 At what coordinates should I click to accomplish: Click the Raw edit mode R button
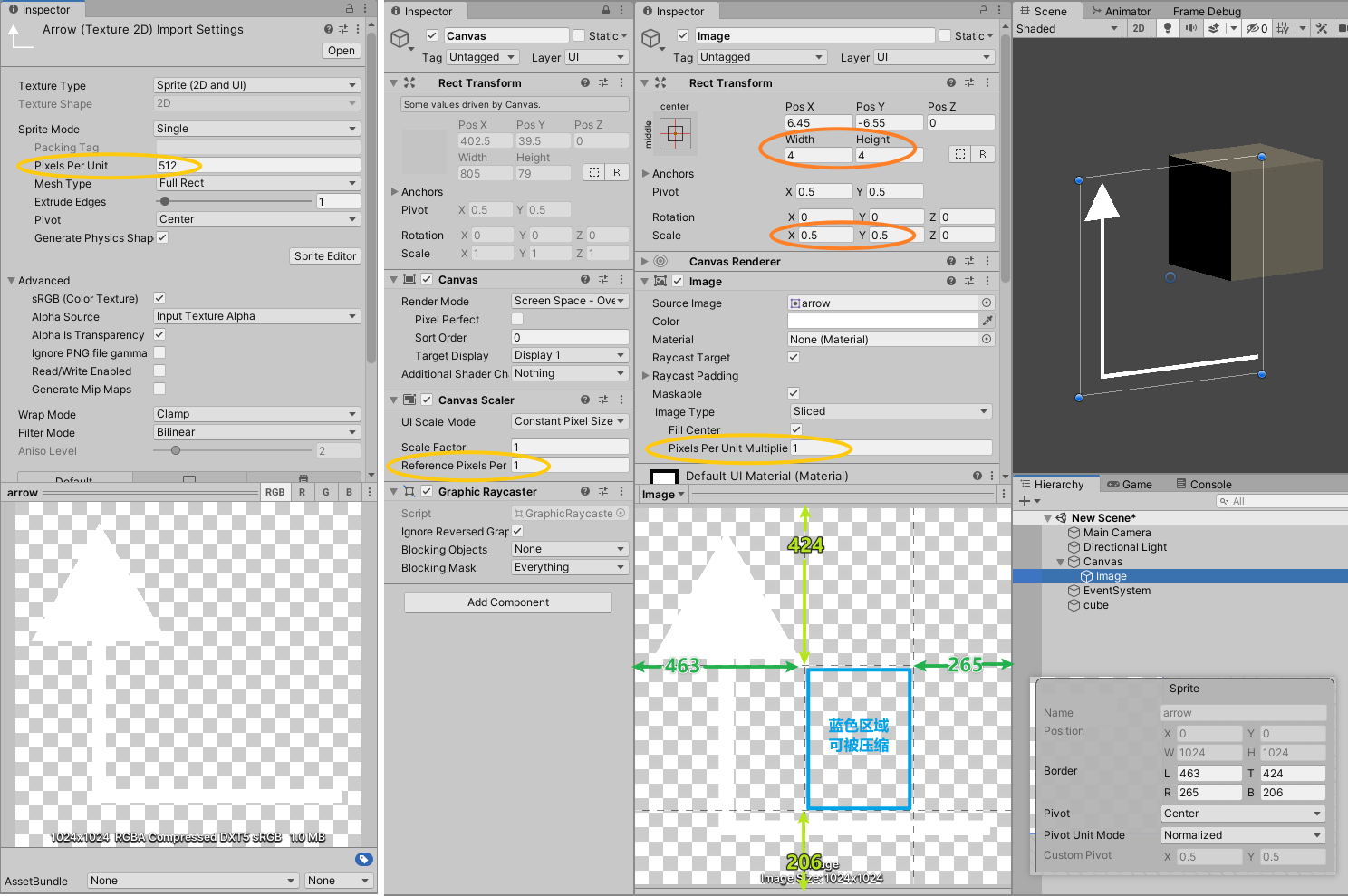click(982, 154)
